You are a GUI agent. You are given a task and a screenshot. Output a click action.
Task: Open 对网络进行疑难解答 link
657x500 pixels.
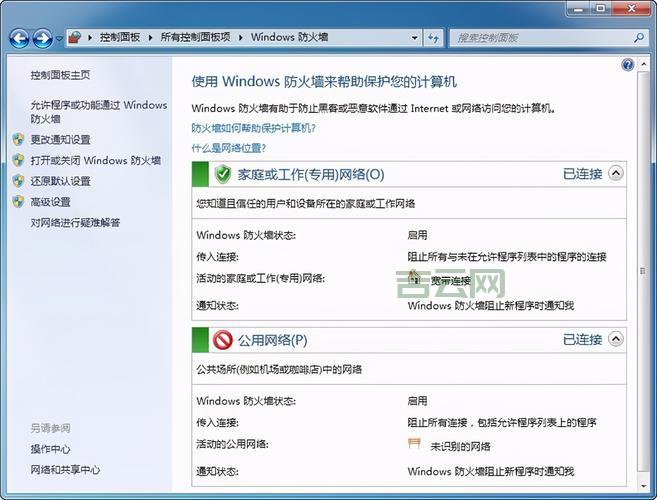tap(75, 223)
